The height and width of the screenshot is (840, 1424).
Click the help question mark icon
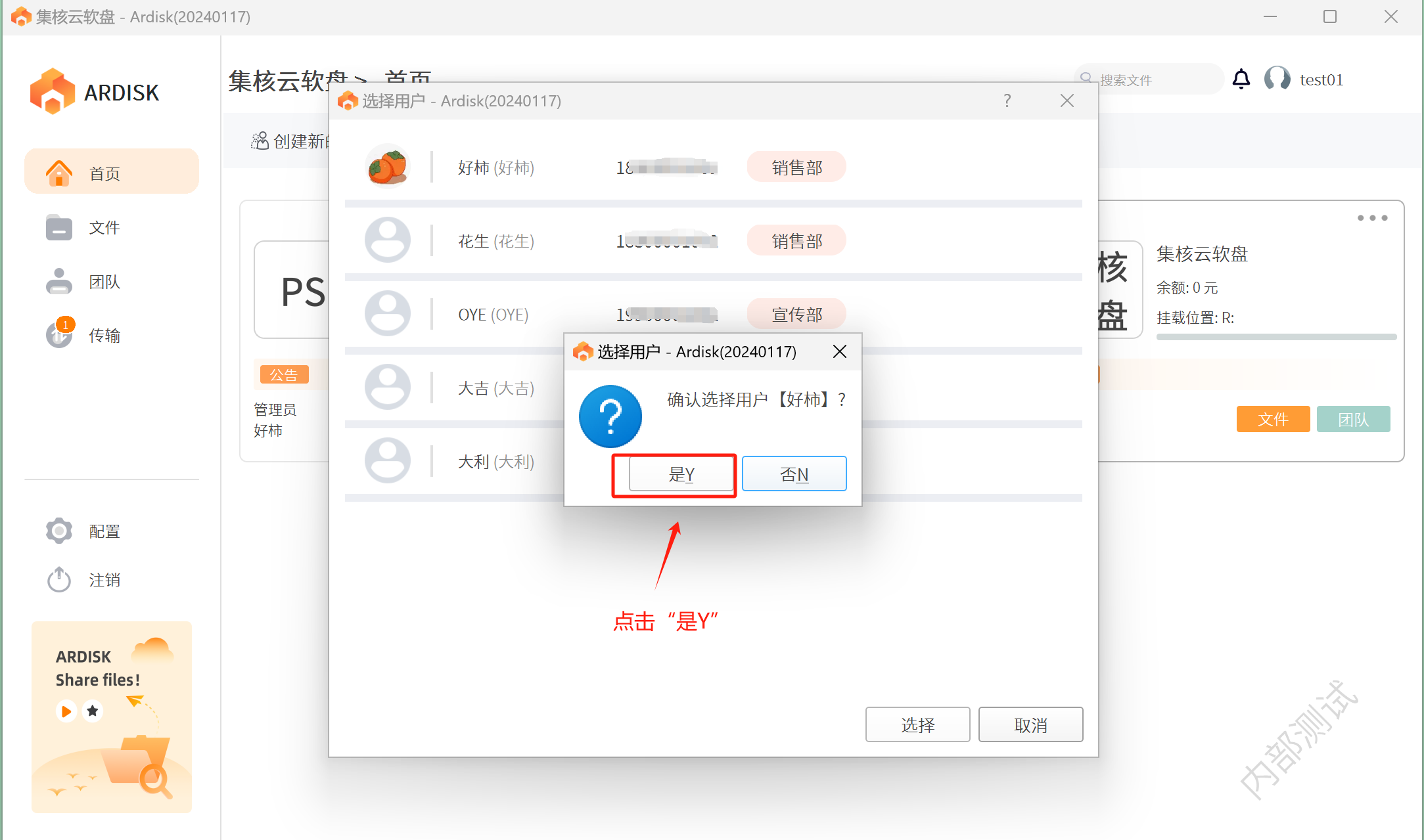(1007, 100)
